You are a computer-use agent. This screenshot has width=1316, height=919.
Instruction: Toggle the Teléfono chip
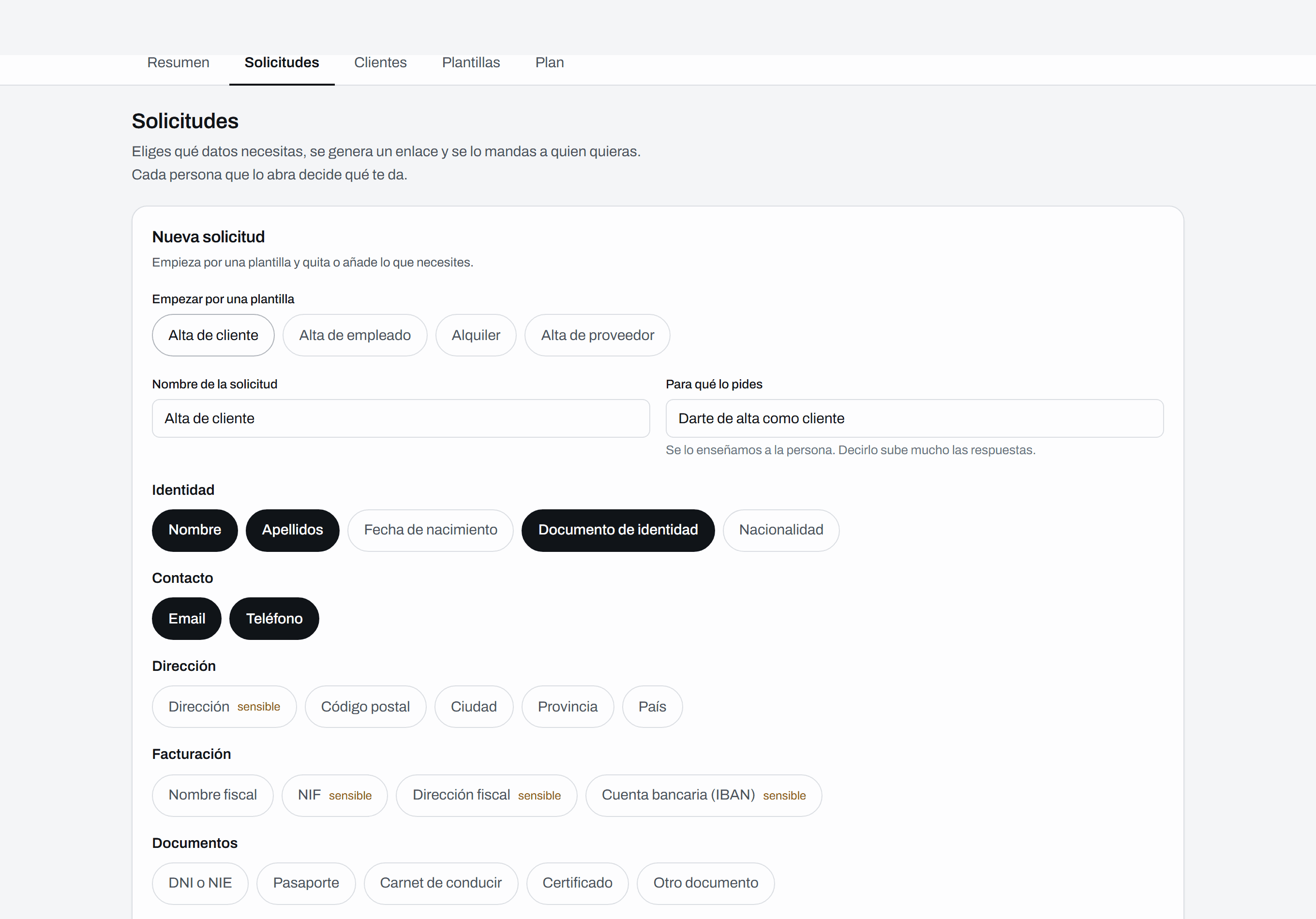click(x=274, y=618)
